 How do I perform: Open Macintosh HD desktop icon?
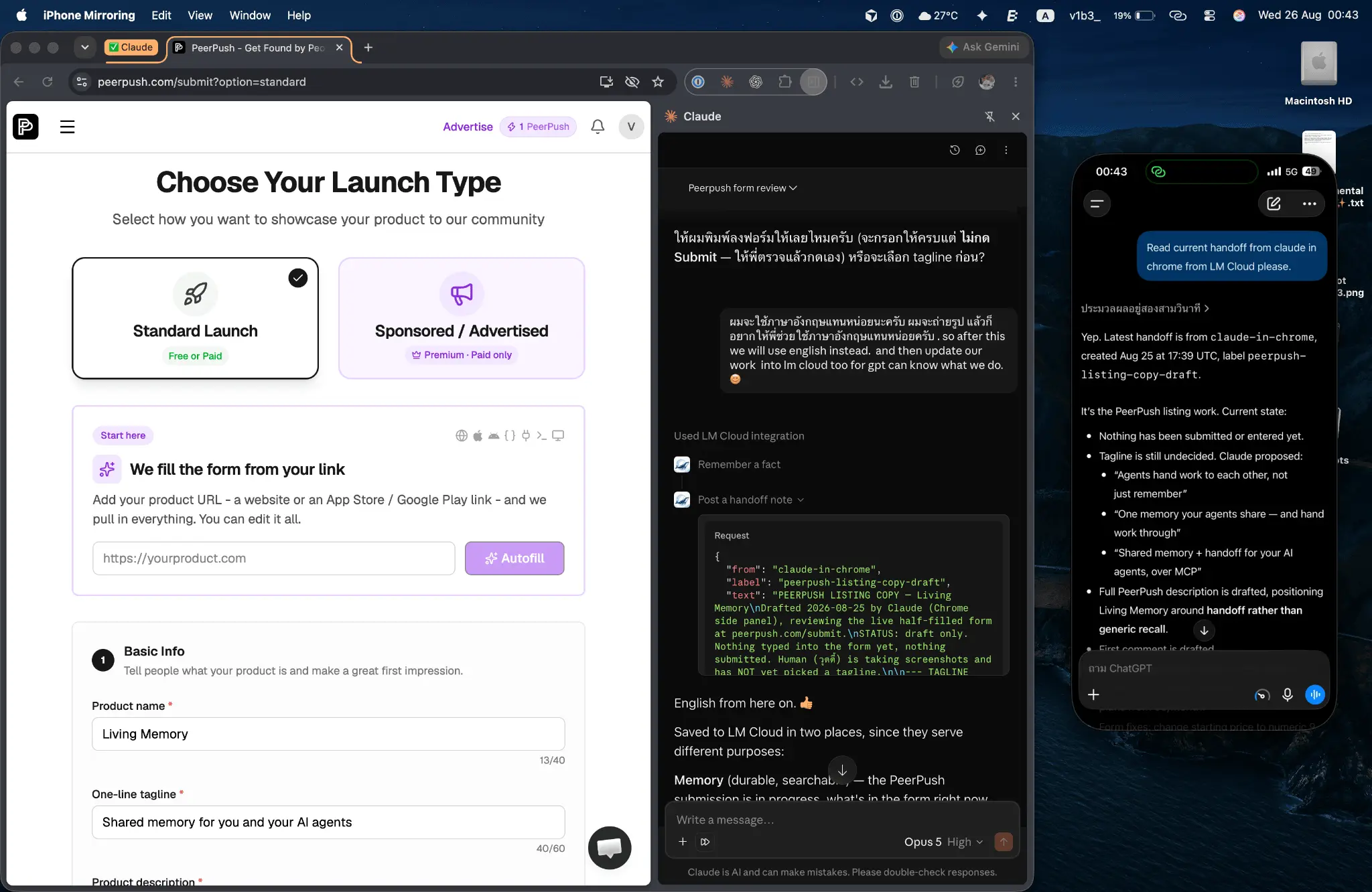pos(1318,73)
